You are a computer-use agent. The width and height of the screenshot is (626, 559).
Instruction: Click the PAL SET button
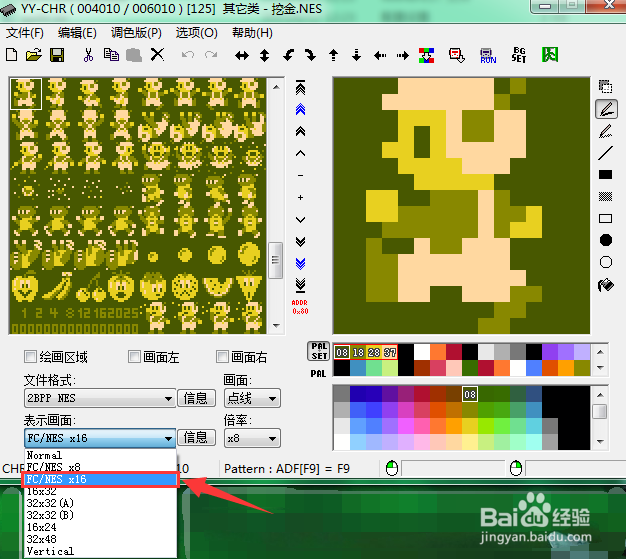pyautogui.click(x=319, y=351)
